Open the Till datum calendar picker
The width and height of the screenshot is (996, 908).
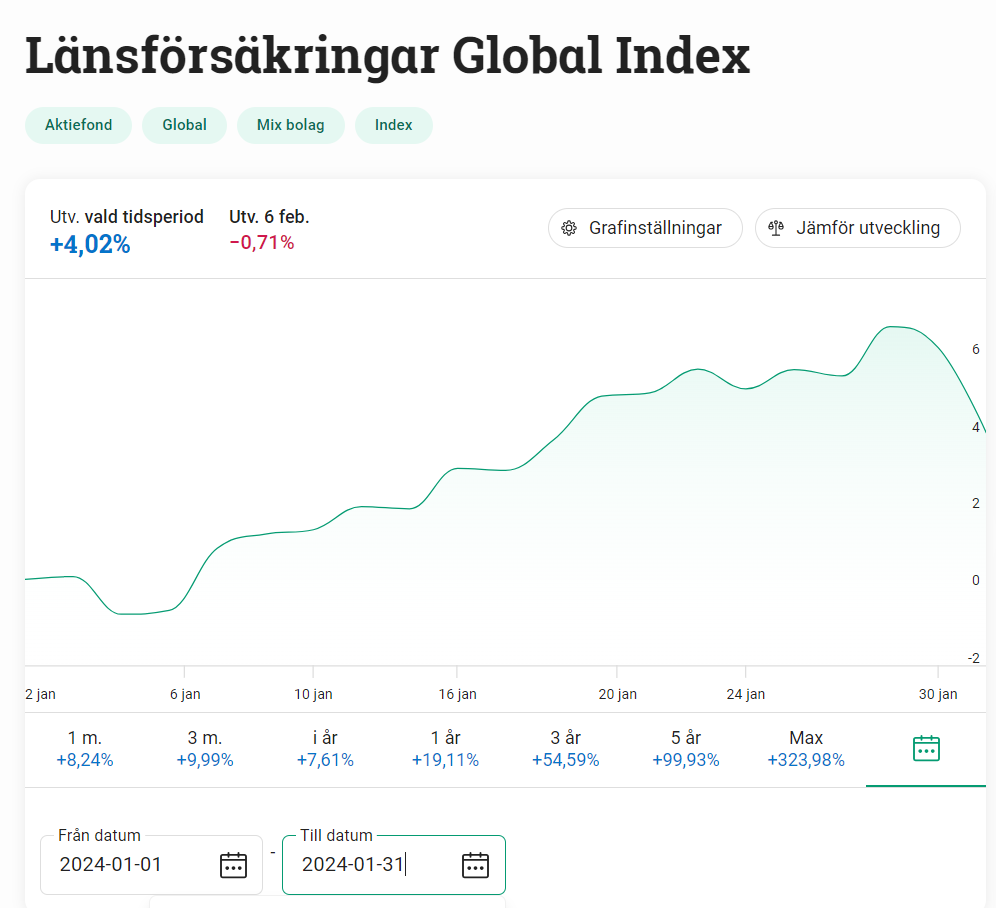tap(475, 865)
